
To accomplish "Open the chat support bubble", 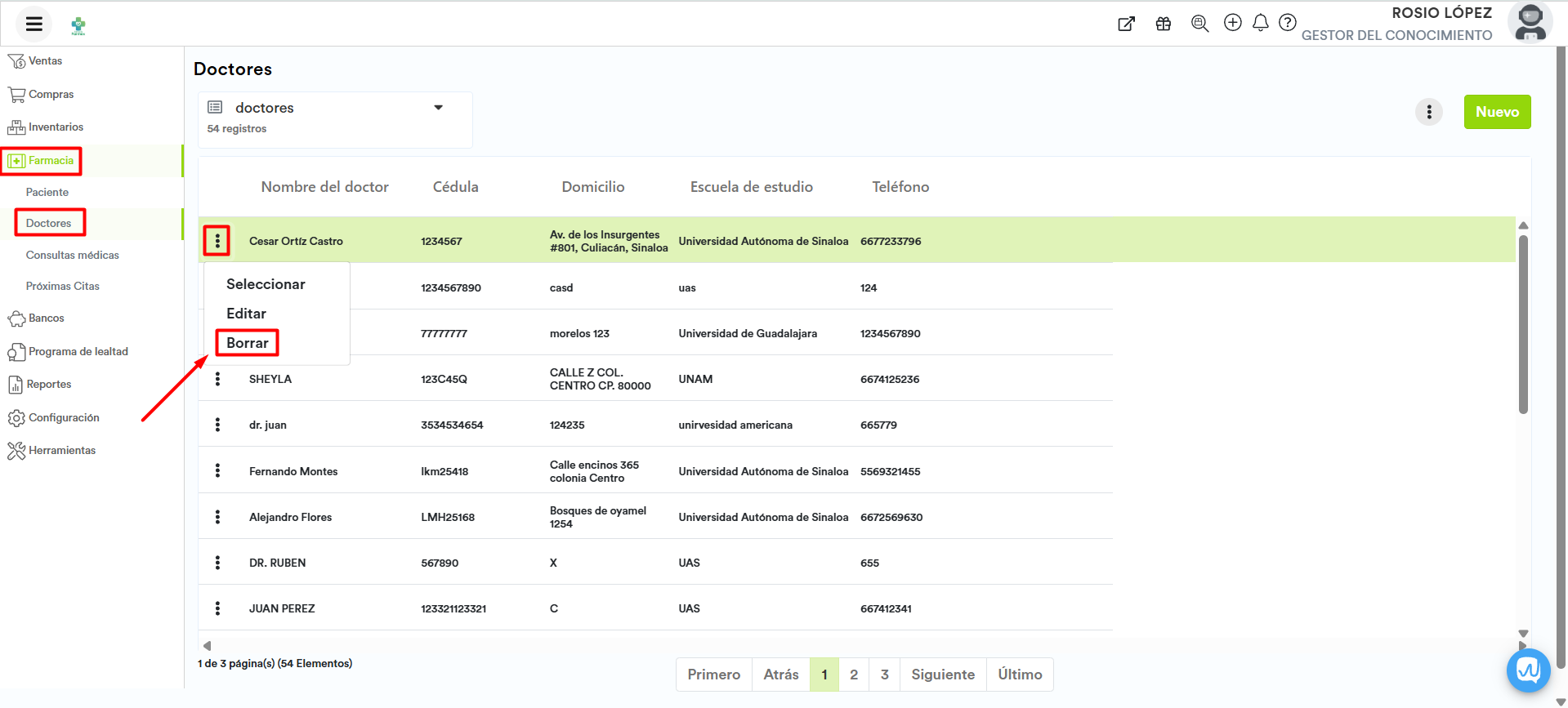I will [x=1528, y=670].
